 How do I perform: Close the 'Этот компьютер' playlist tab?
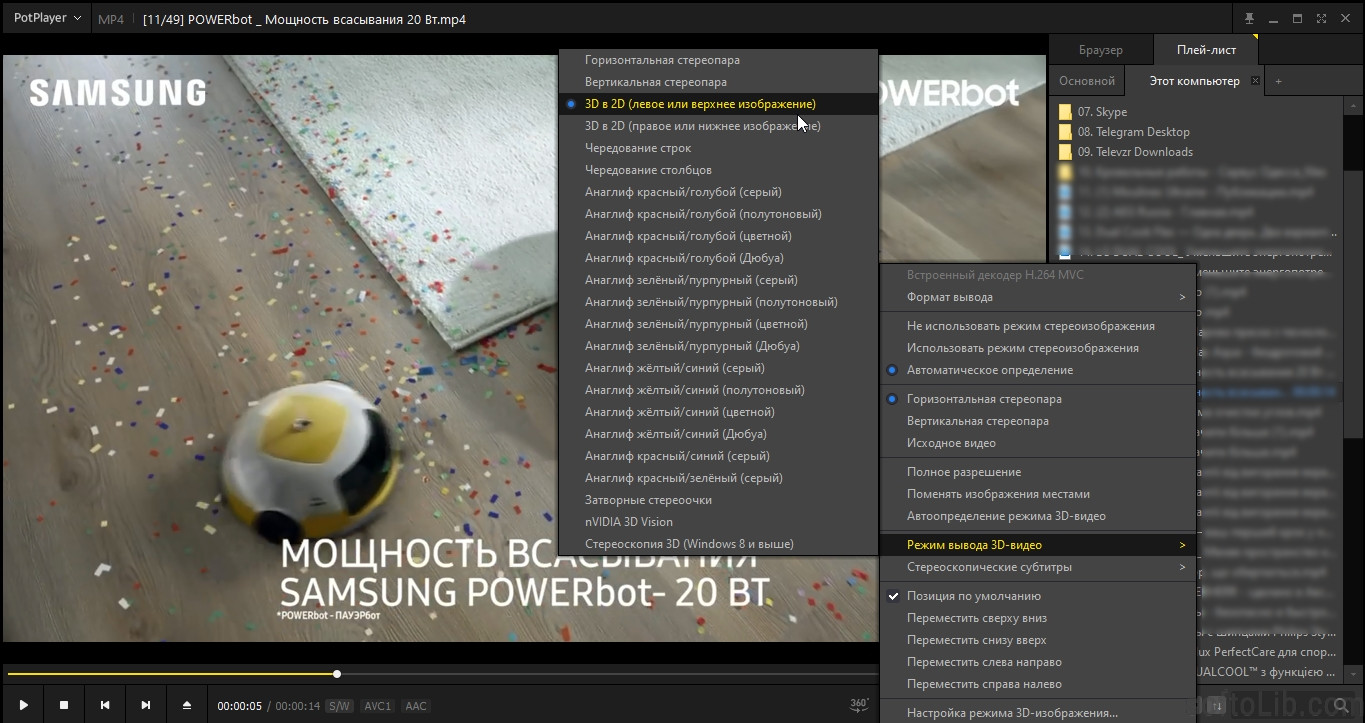point(1255,81)
